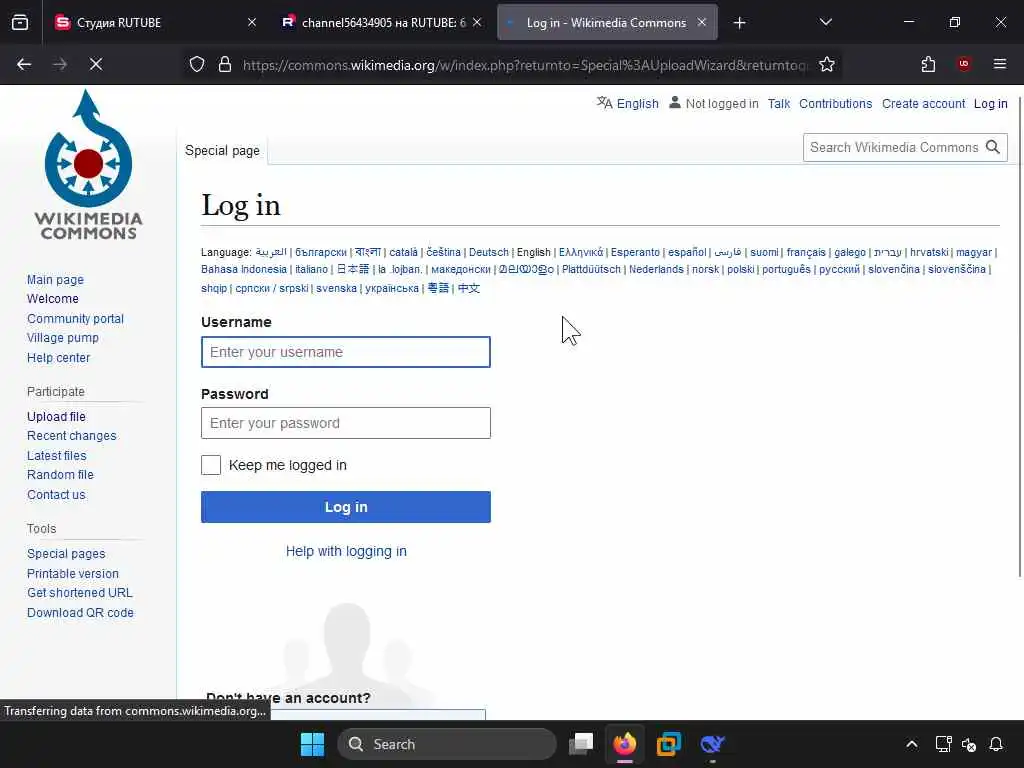Open the Village pump link
Screen dimensions: 1024x768
click(63, 338)
